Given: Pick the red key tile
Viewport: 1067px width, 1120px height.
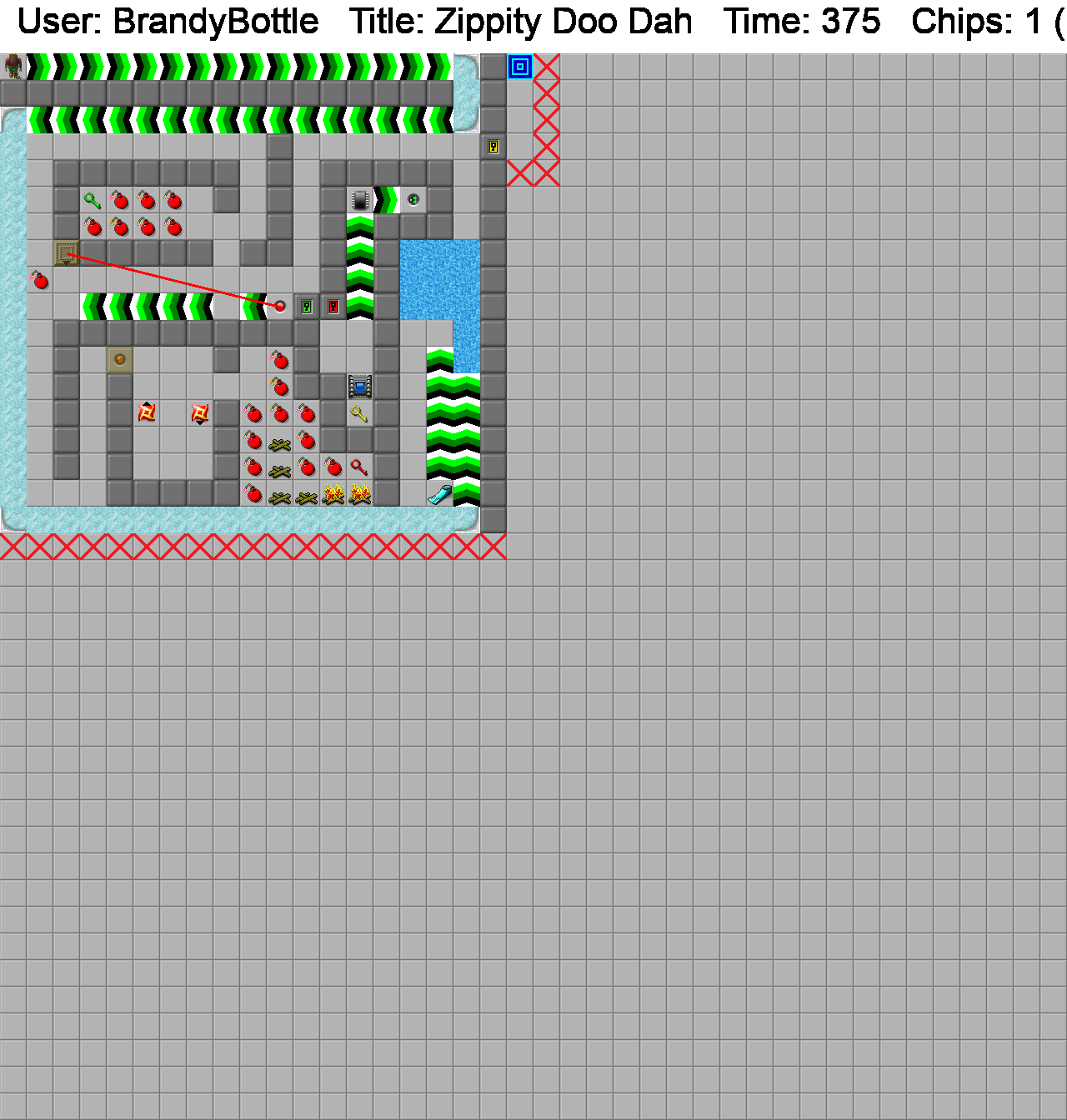Looking at the screenshot, I should (360, 467).
